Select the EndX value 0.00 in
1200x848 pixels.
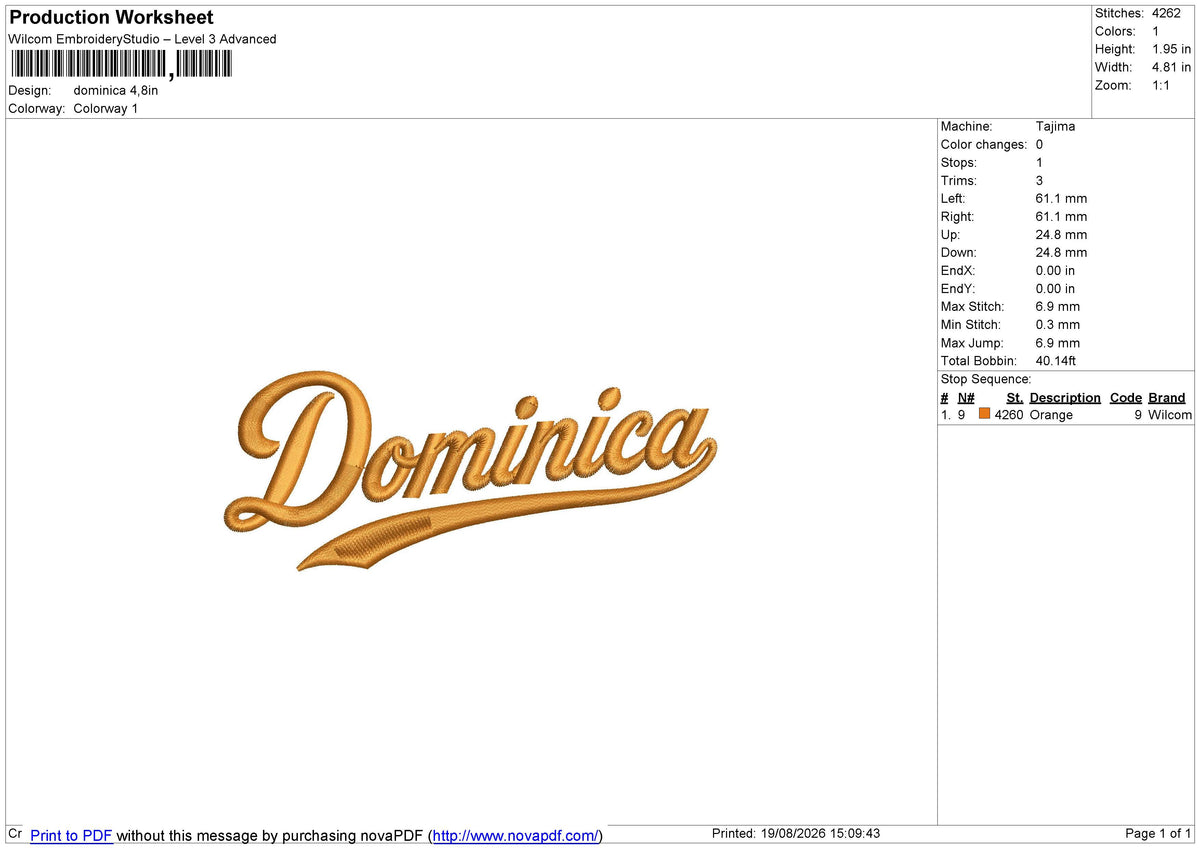pyautogui.click(x=1056, y=270)
